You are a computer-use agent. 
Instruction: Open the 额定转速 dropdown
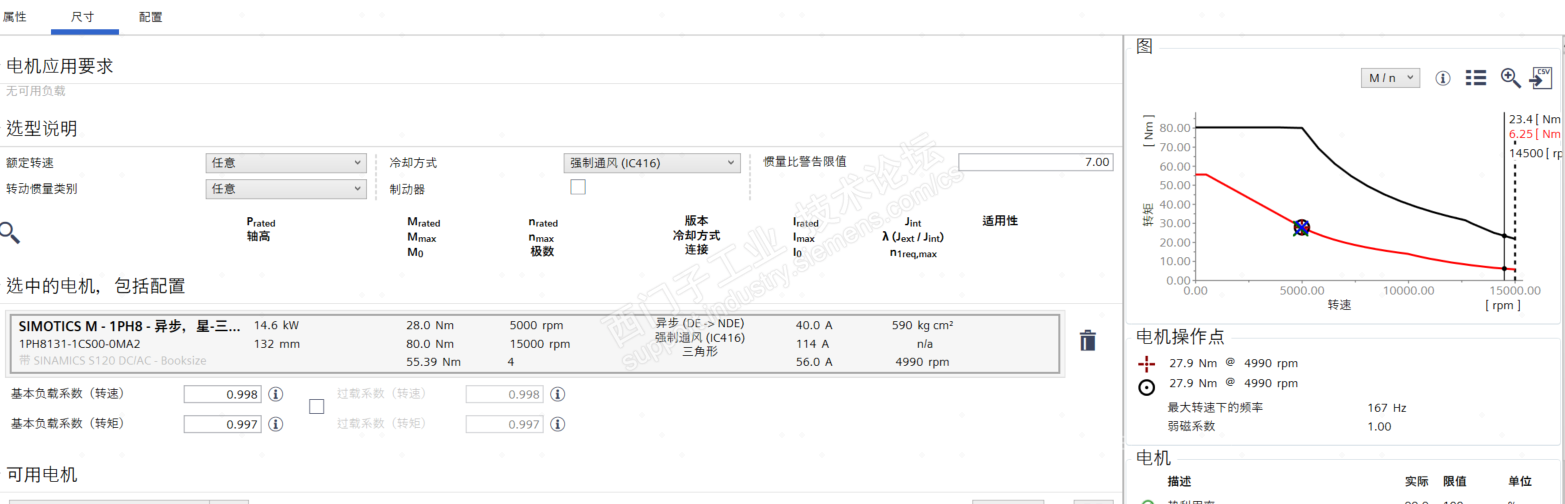click(x=286, y=162)
